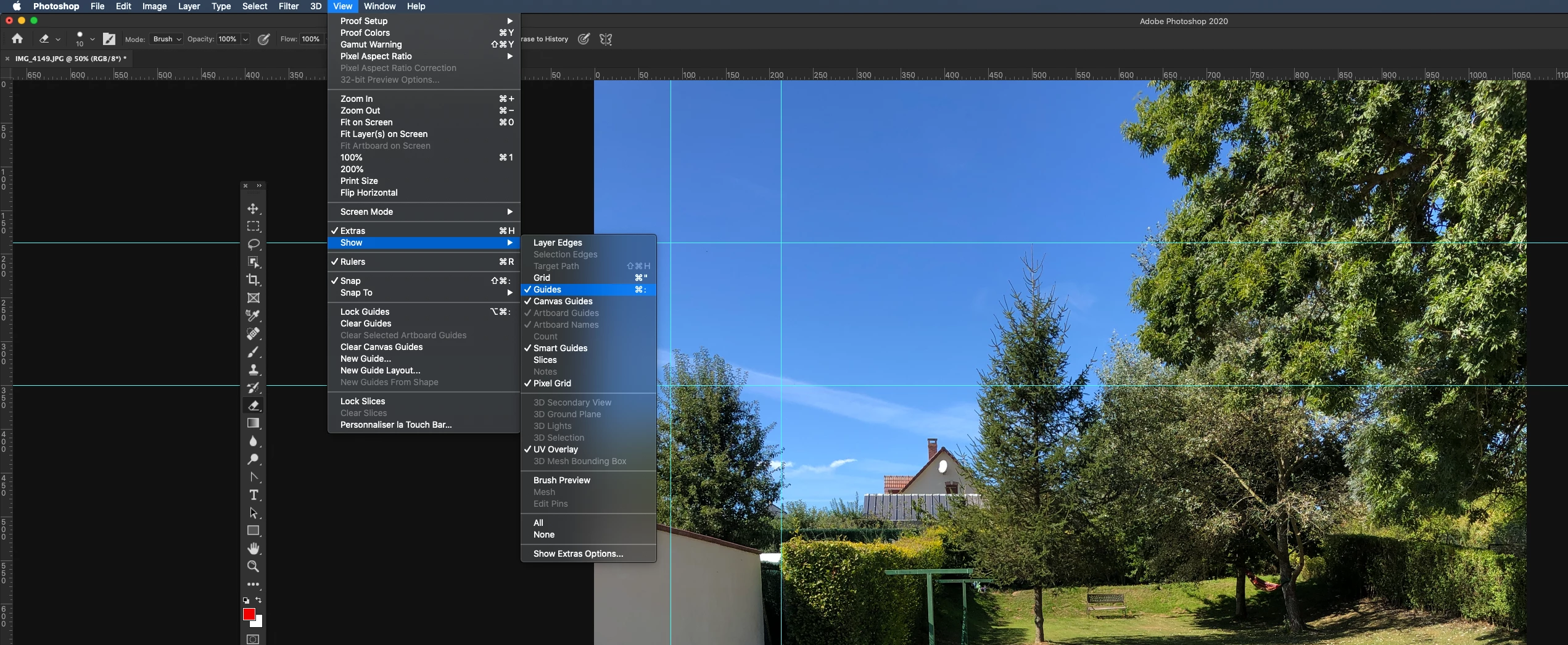Open the Filter menu
Image resolution: width=1568 pixels, height=645 pixels.
tap(288, 6)
